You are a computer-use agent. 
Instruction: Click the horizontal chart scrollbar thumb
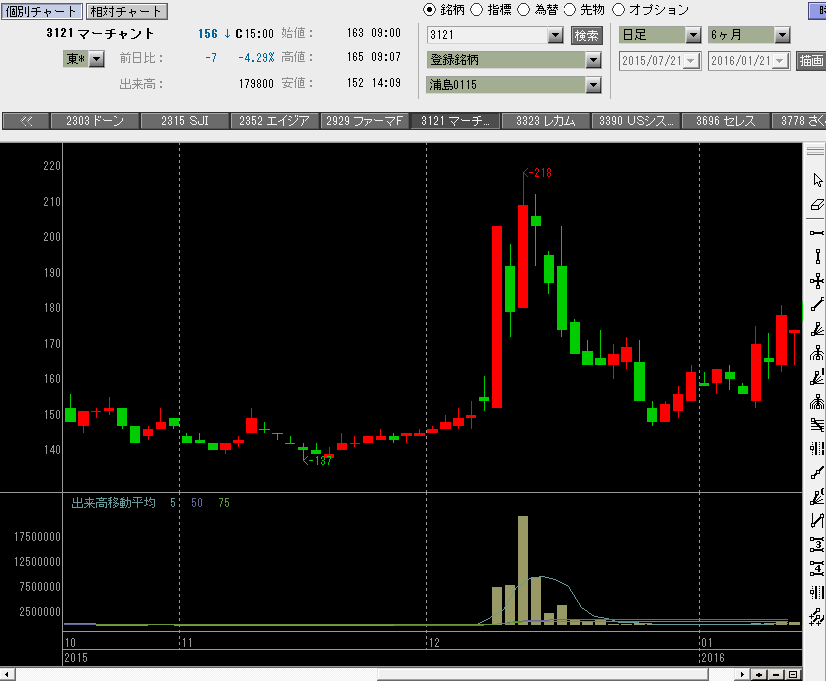pos(543,674)
